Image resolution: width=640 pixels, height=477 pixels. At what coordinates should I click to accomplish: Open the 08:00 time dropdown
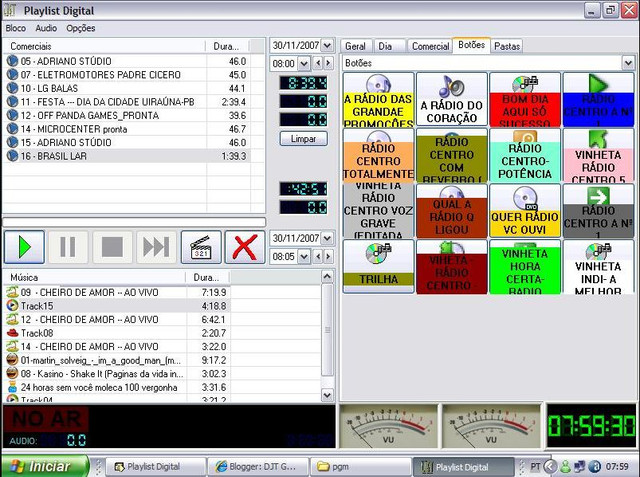(x=304, y=63)
